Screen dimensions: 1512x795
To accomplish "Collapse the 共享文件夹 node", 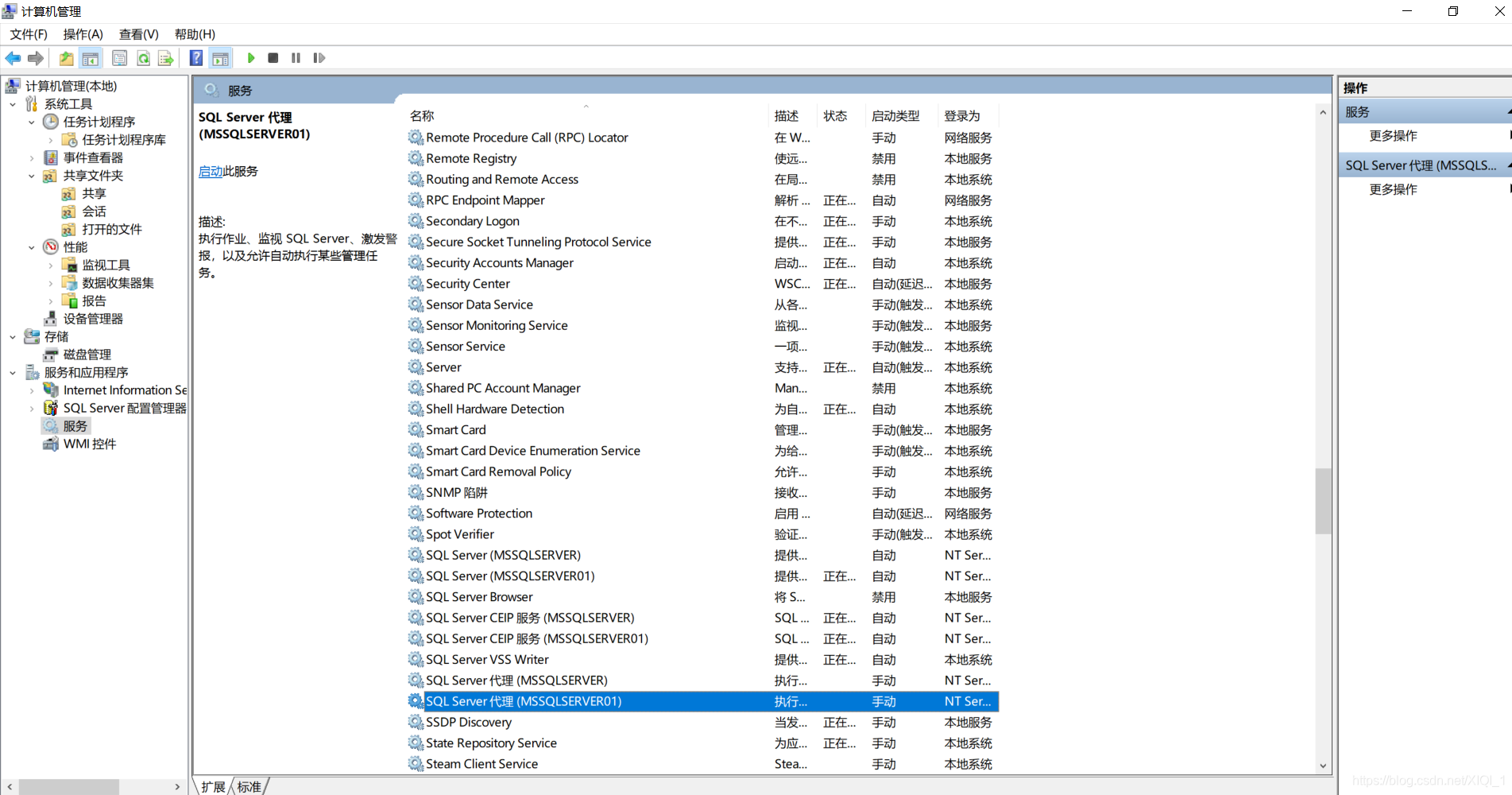I will (x=32, y=176).
